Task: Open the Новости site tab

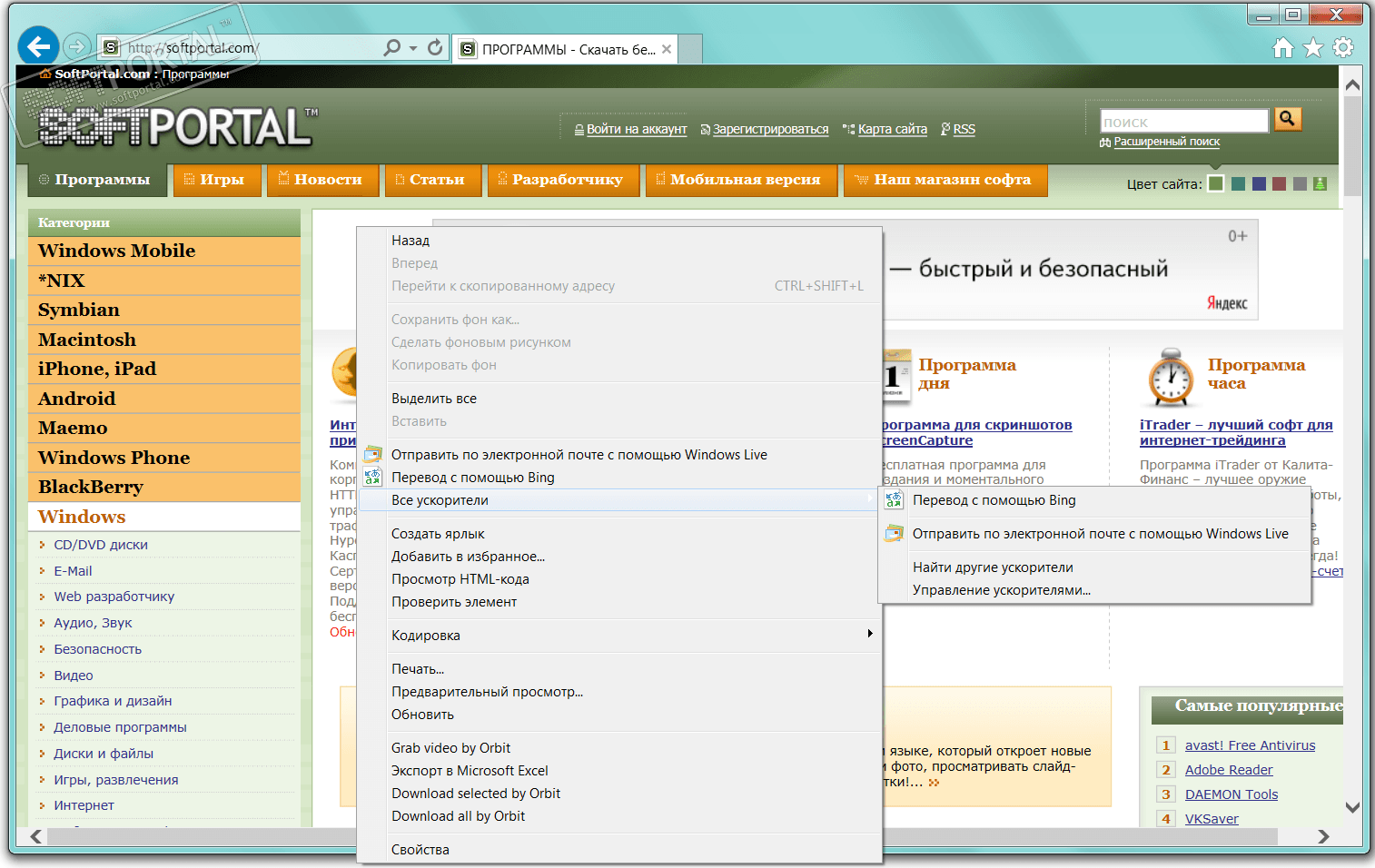Action: pos(321,180)
